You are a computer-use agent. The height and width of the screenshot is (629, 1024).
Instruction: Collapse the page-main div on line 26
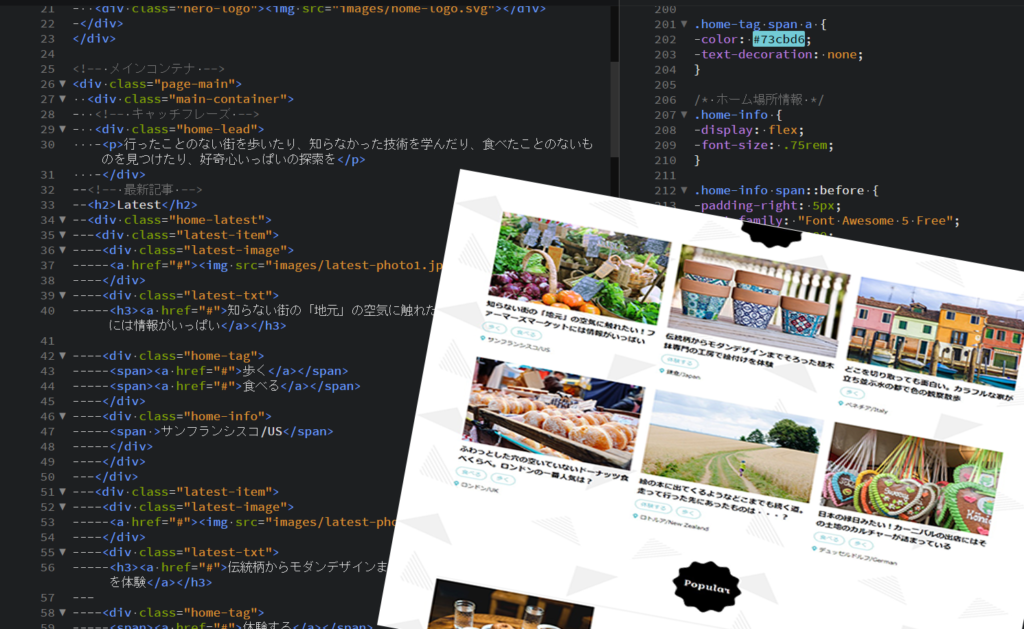pyautogui.click(x=62, y=84)
